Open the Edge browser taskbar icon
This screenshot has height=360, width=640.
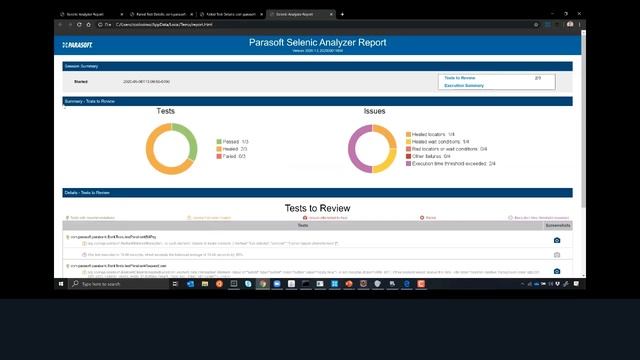[x=407, y=284]
